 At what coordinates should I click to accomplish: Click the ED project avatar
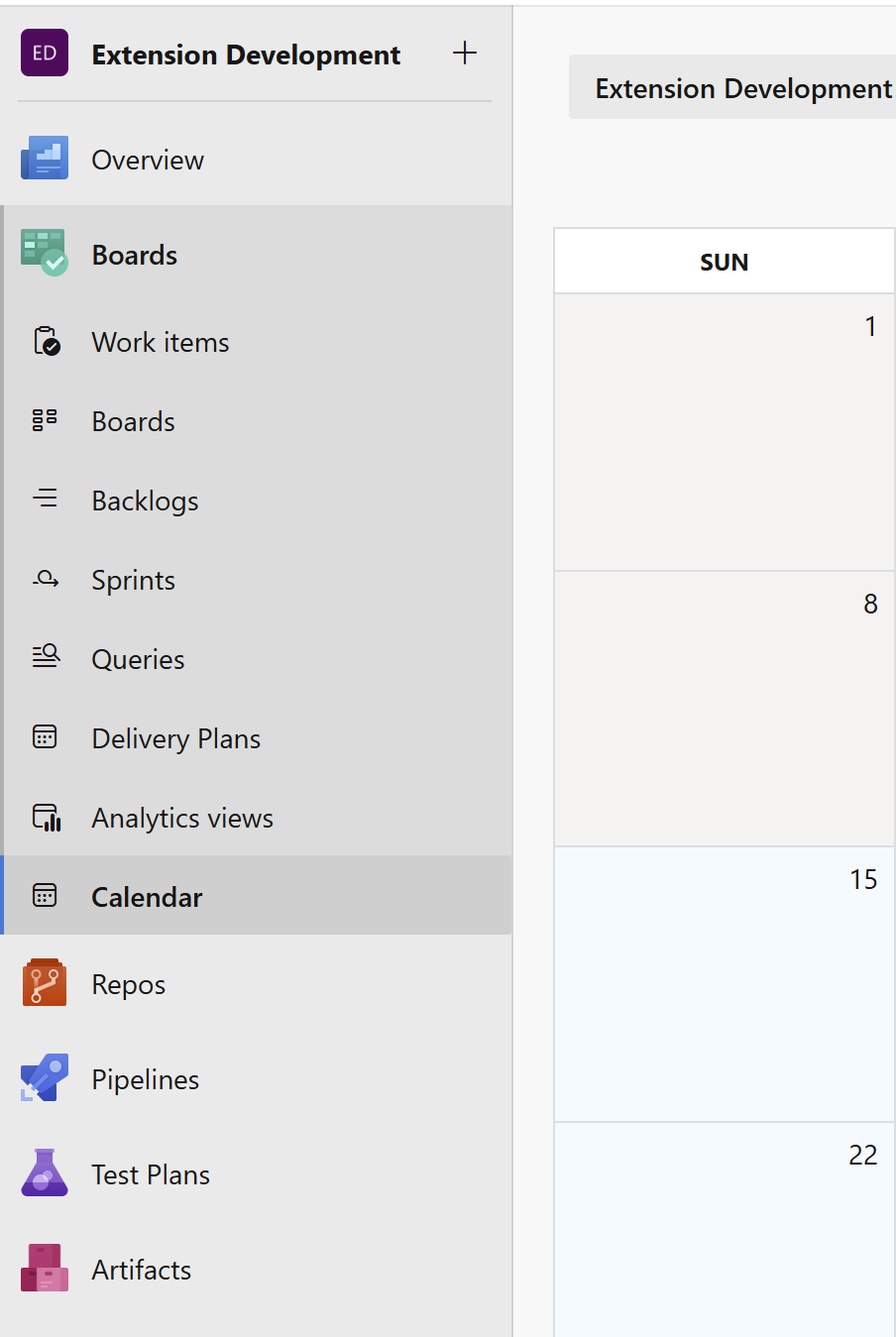point(45,53)
